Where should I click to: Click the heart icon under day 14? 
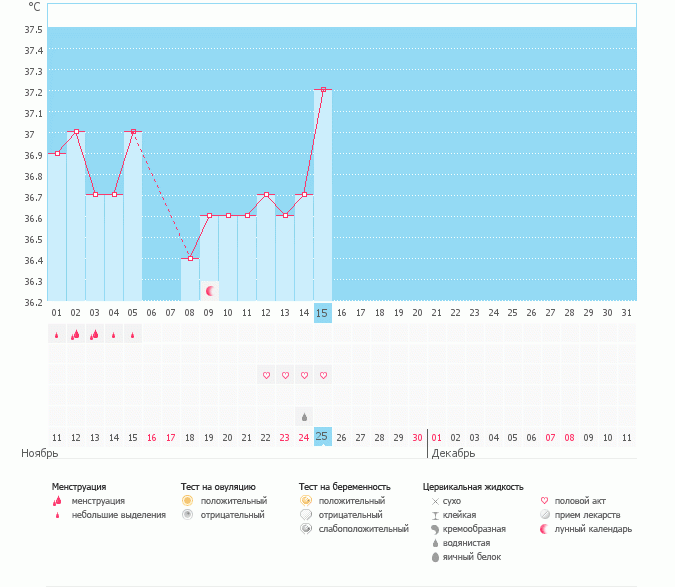click(304, 375)
